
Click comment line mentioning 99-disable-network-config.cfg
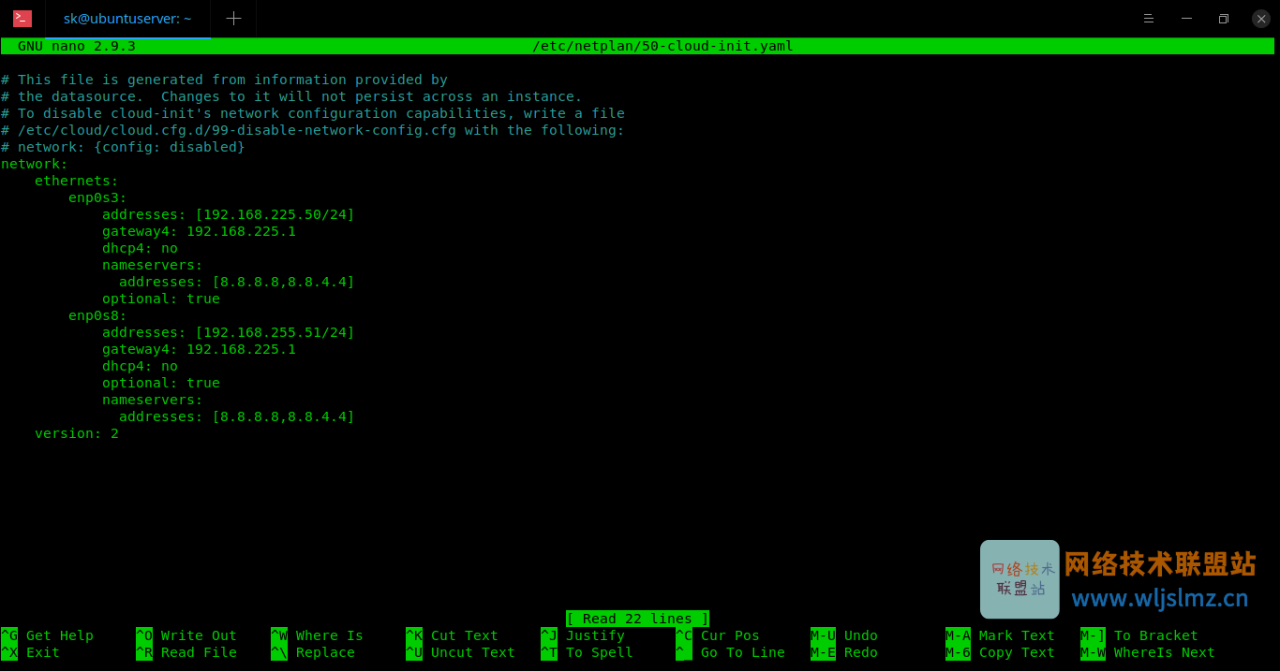tap(313, 131)
